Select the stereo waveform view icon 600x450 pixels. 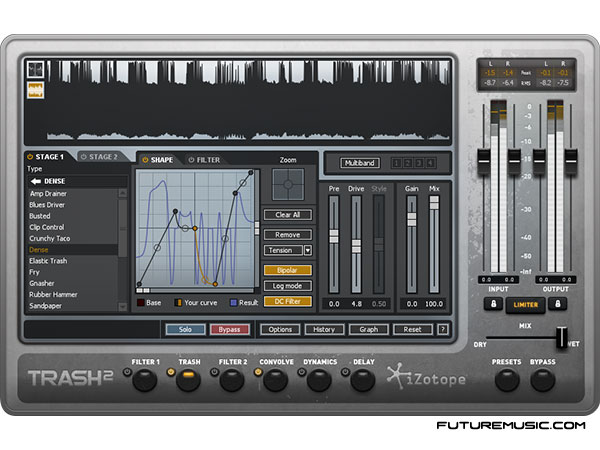tap(35, 69)
